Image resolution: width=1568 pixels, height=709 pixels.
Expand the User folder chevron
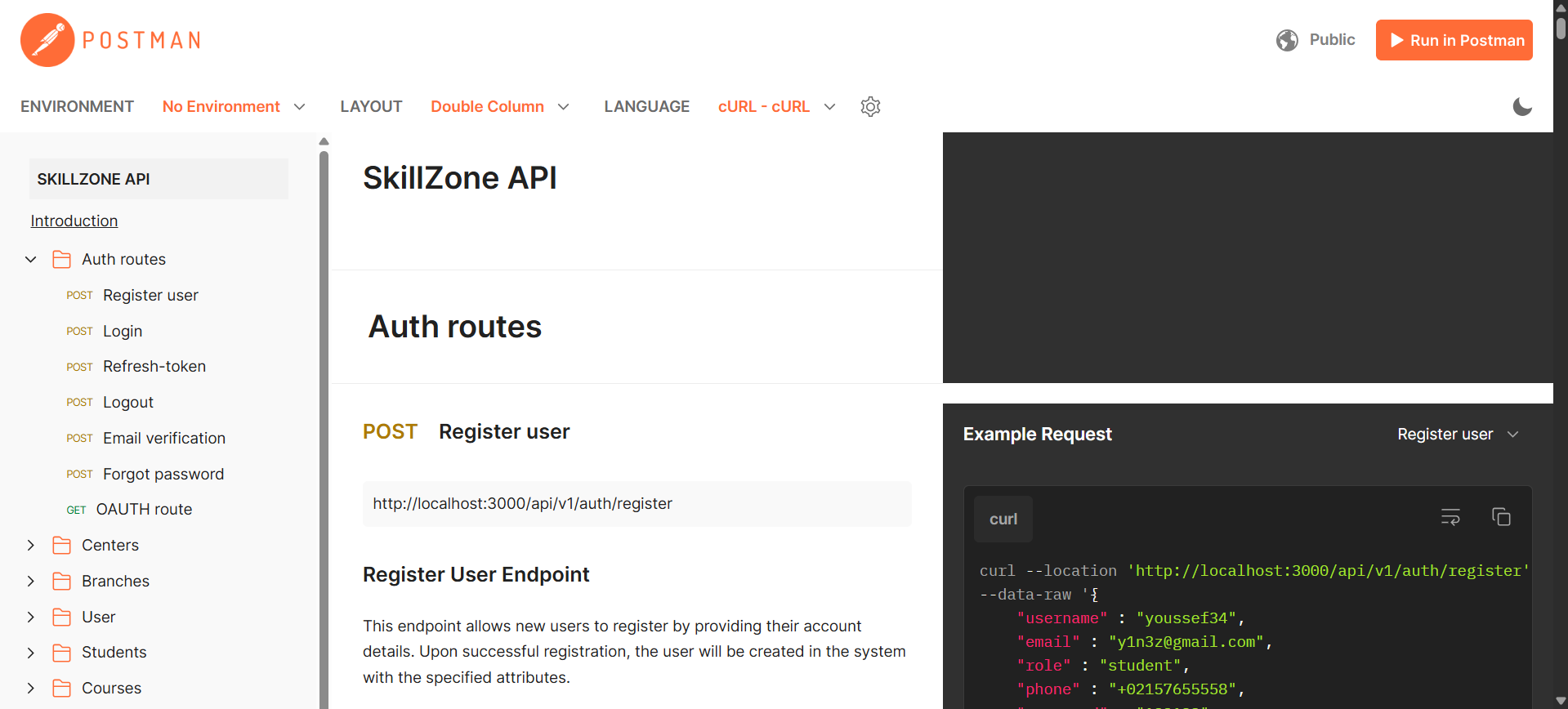point(31,617)
